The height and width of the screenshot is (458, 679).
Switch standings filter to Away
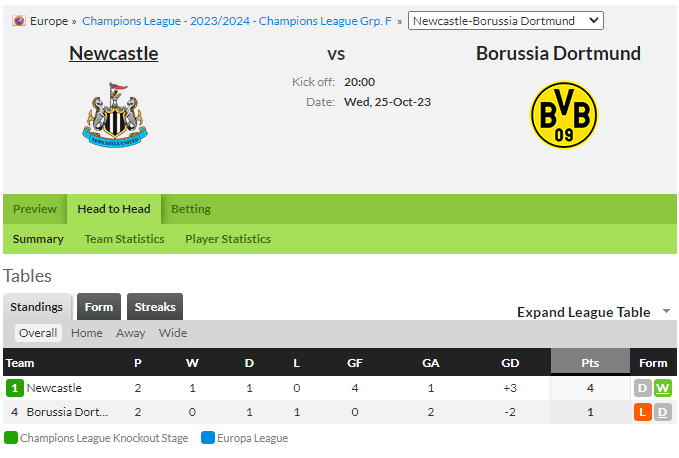(130, 333)
